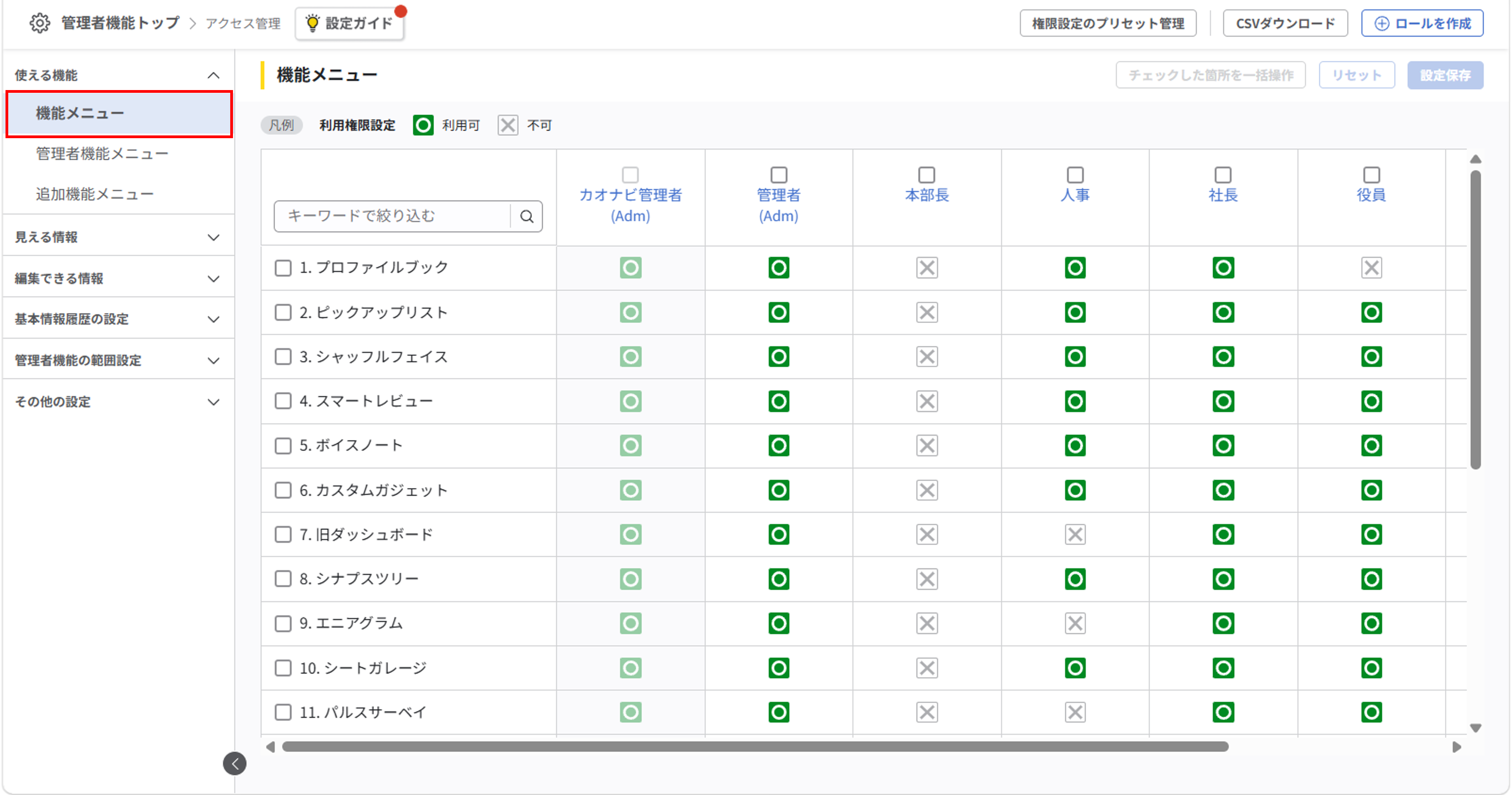The image size is (1512, 795).
Task: Open the 人事 role link
Action: coord(1075,195)
